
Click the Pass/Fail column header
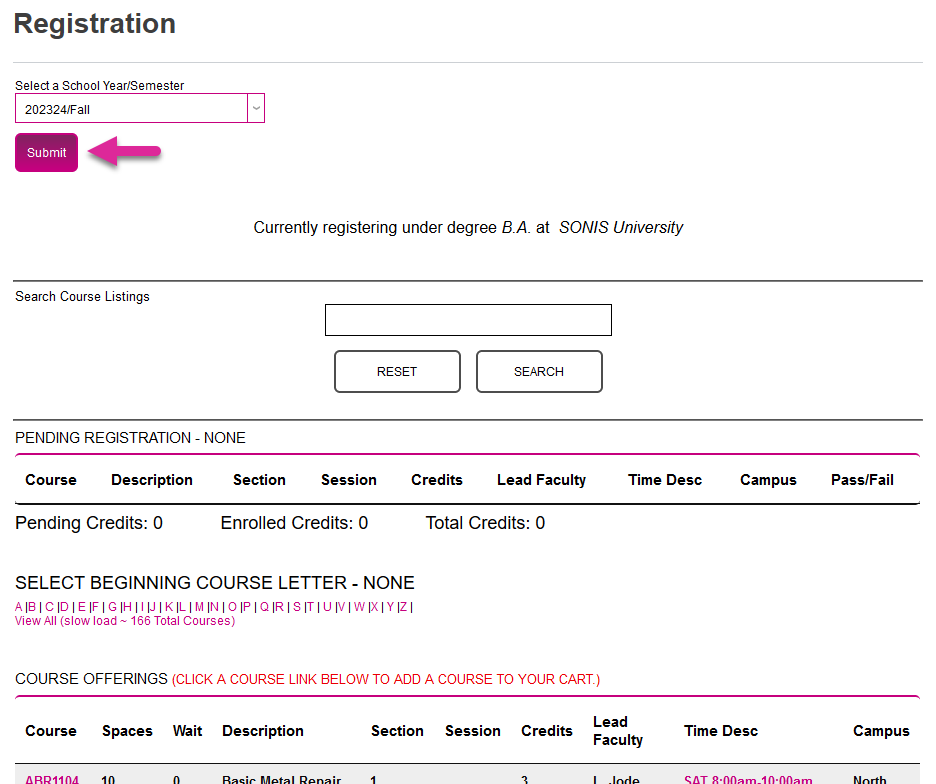[x=862, y=479]
